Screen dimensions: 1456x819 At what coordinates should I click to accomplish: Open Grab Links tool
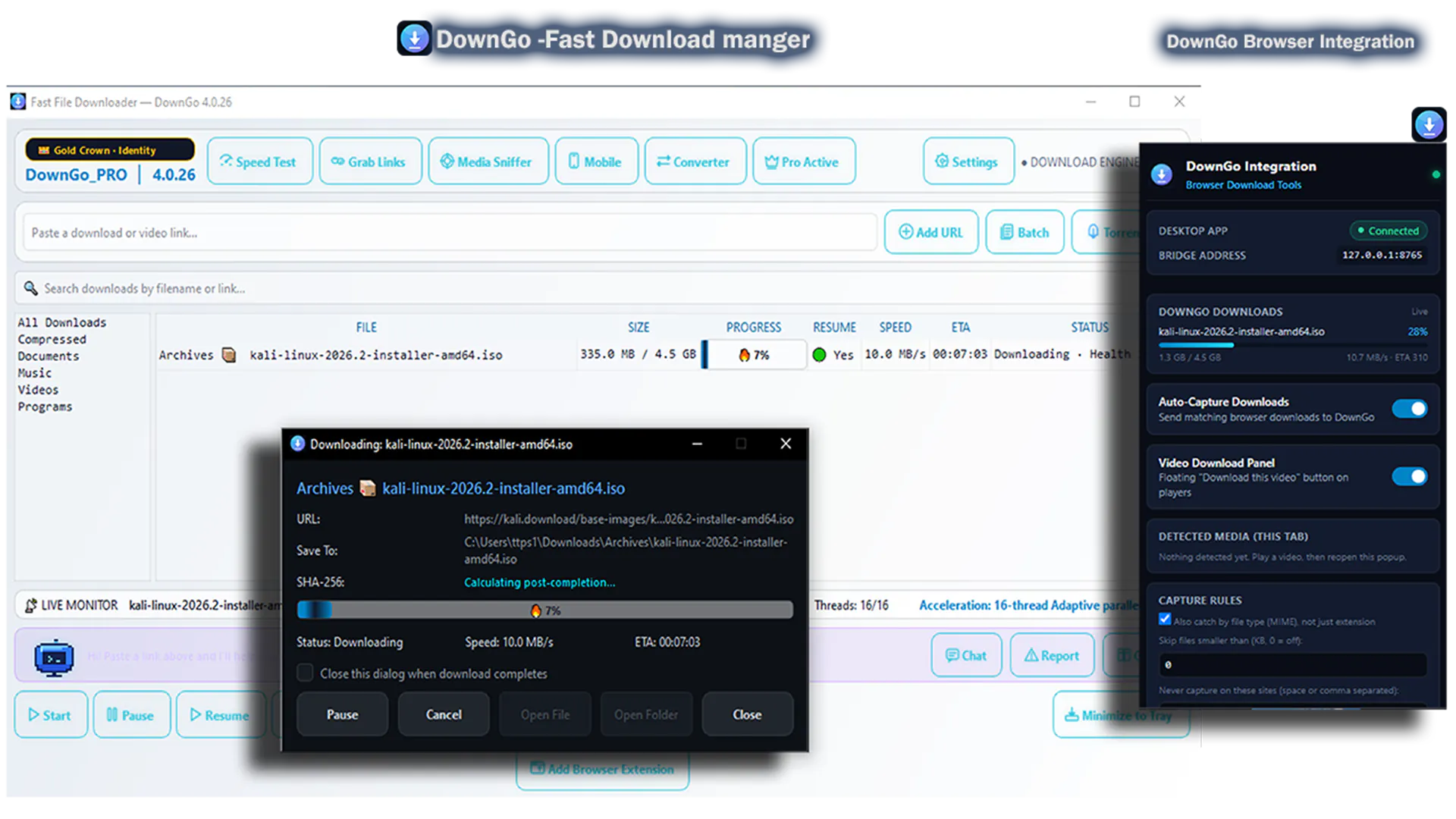click(370, 162)
